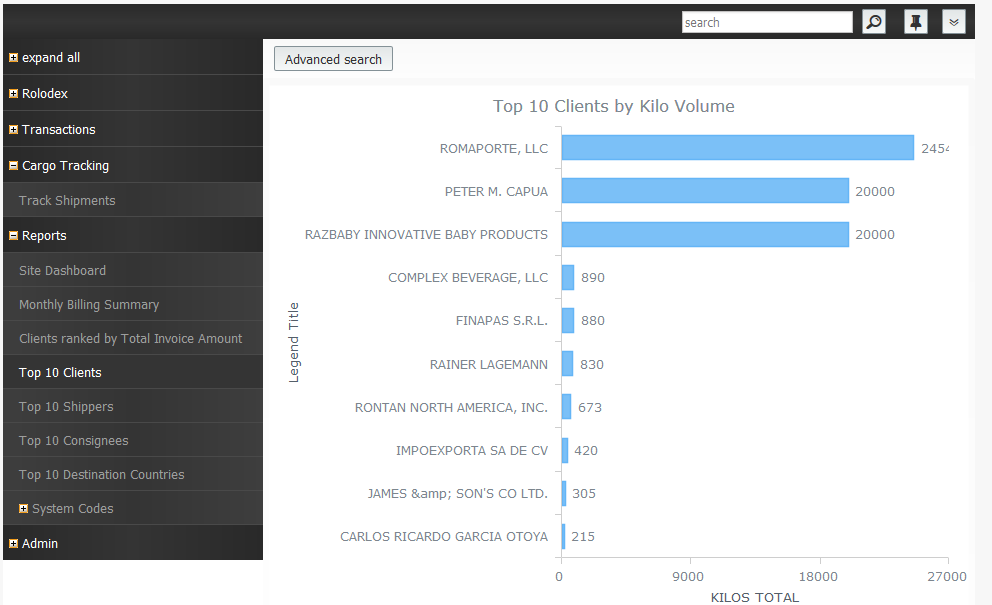Click the COMPLEX BEVERAGE, LLC bar
The image size is (992, 605).
click(x=568, y=277)
